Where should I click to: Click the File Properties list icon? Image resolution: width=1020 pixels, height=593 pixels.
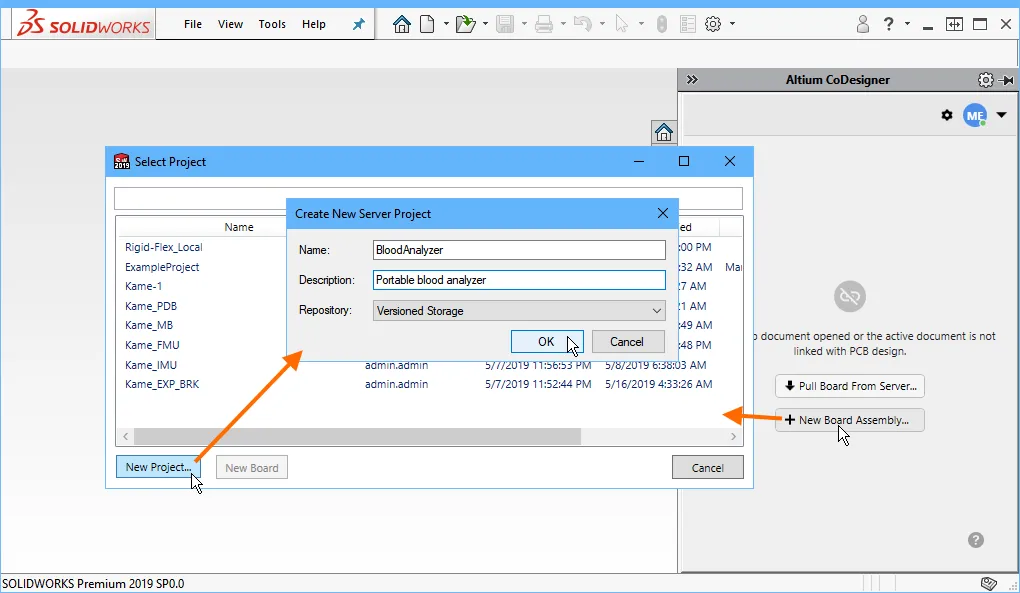[x=688, y=24]
